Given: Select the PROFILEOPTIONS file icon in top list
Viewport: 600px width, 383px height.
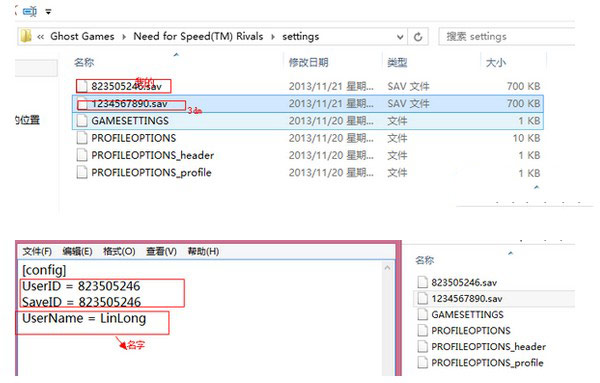Looking at the screenshot, I should coord(82,138).
